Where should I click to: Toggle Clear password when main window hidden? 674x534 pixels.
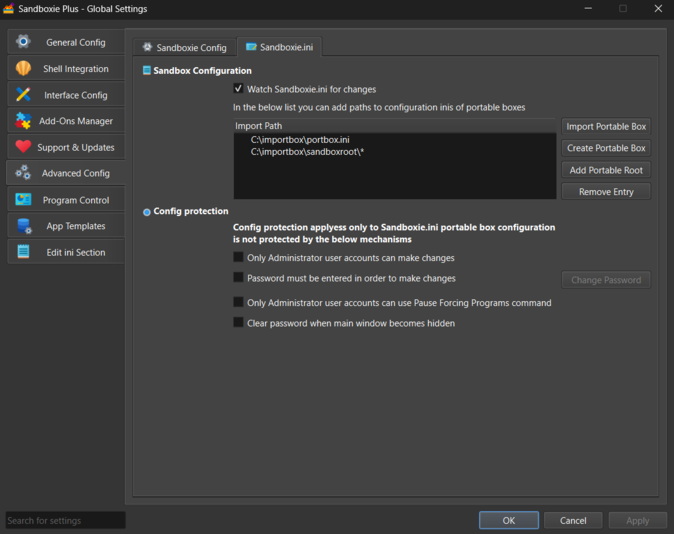tap(238, 323)
